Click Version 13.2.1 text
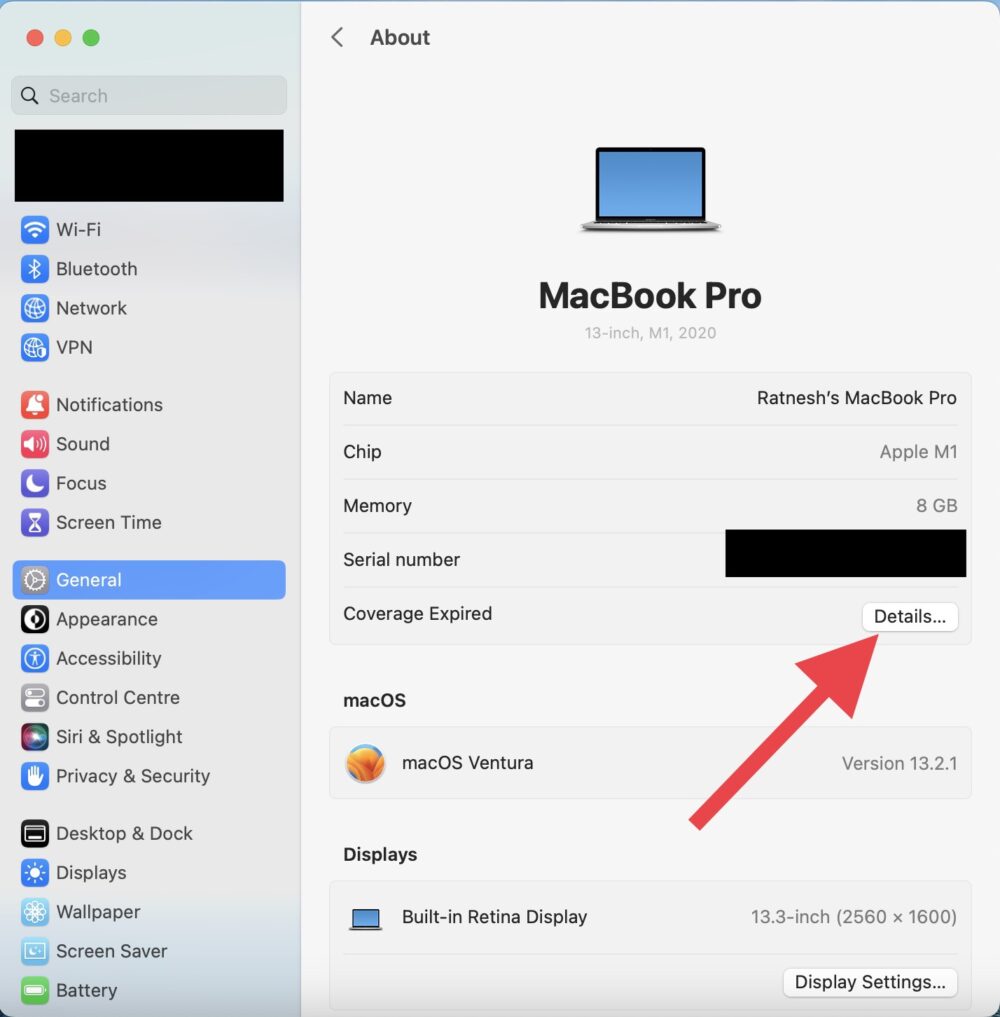The height and width of the screenshot is (1017, 1000). coord(899,763)
